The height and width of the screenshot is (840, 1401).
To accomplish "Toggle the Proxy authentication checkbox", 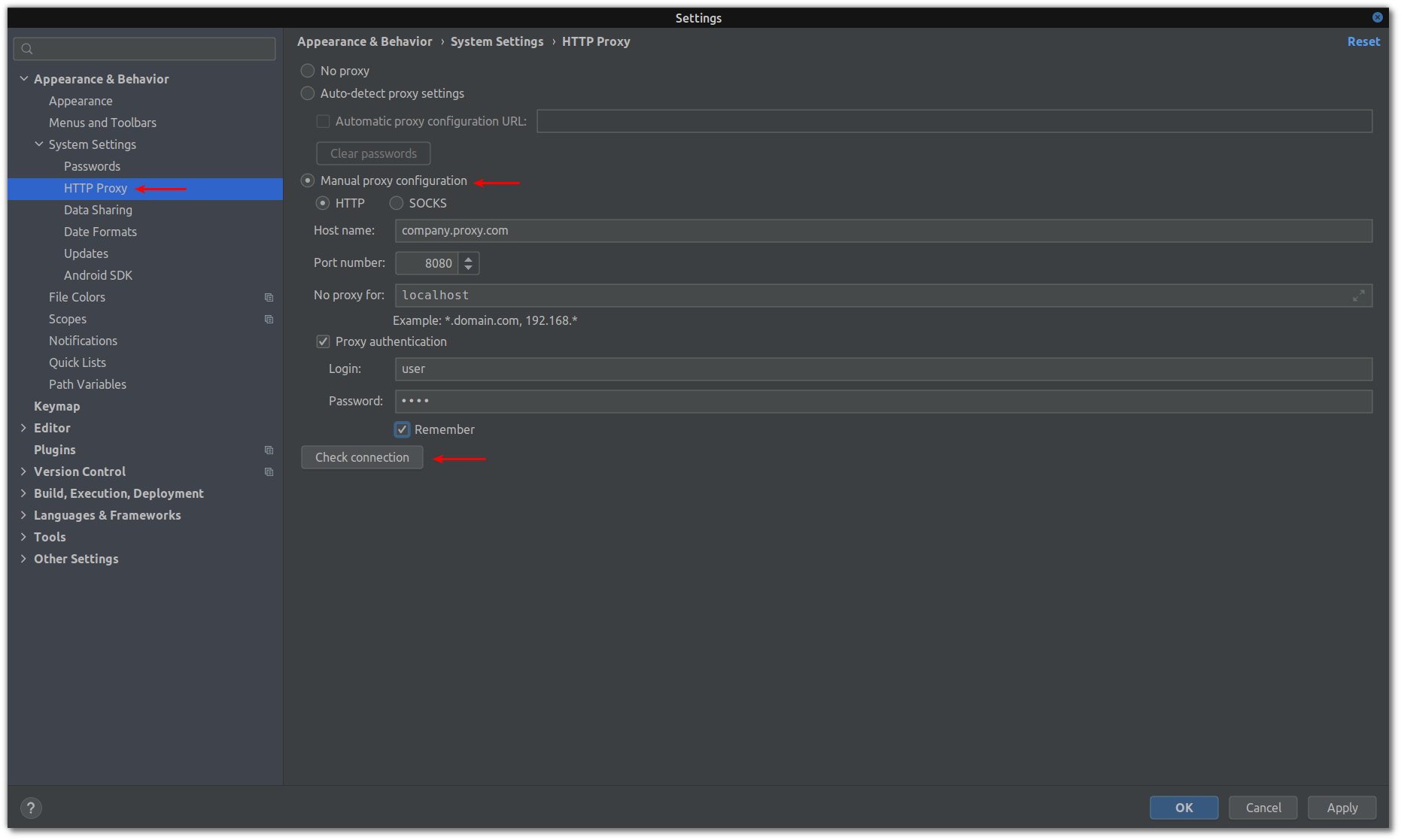I will point(323,341).
